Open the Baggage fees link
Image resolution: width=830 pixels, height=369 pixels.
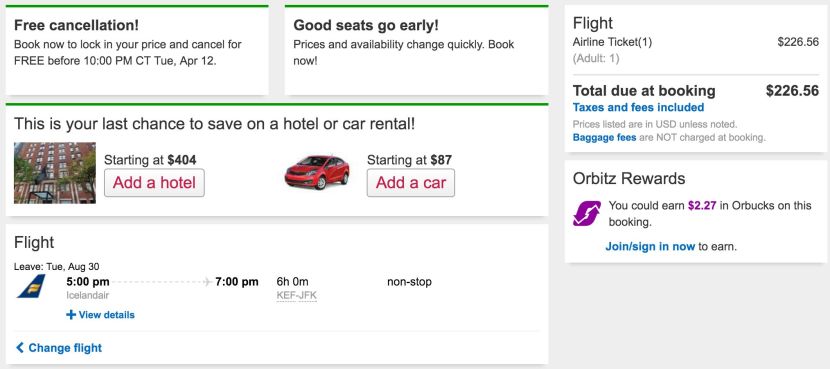coord(605,138)
